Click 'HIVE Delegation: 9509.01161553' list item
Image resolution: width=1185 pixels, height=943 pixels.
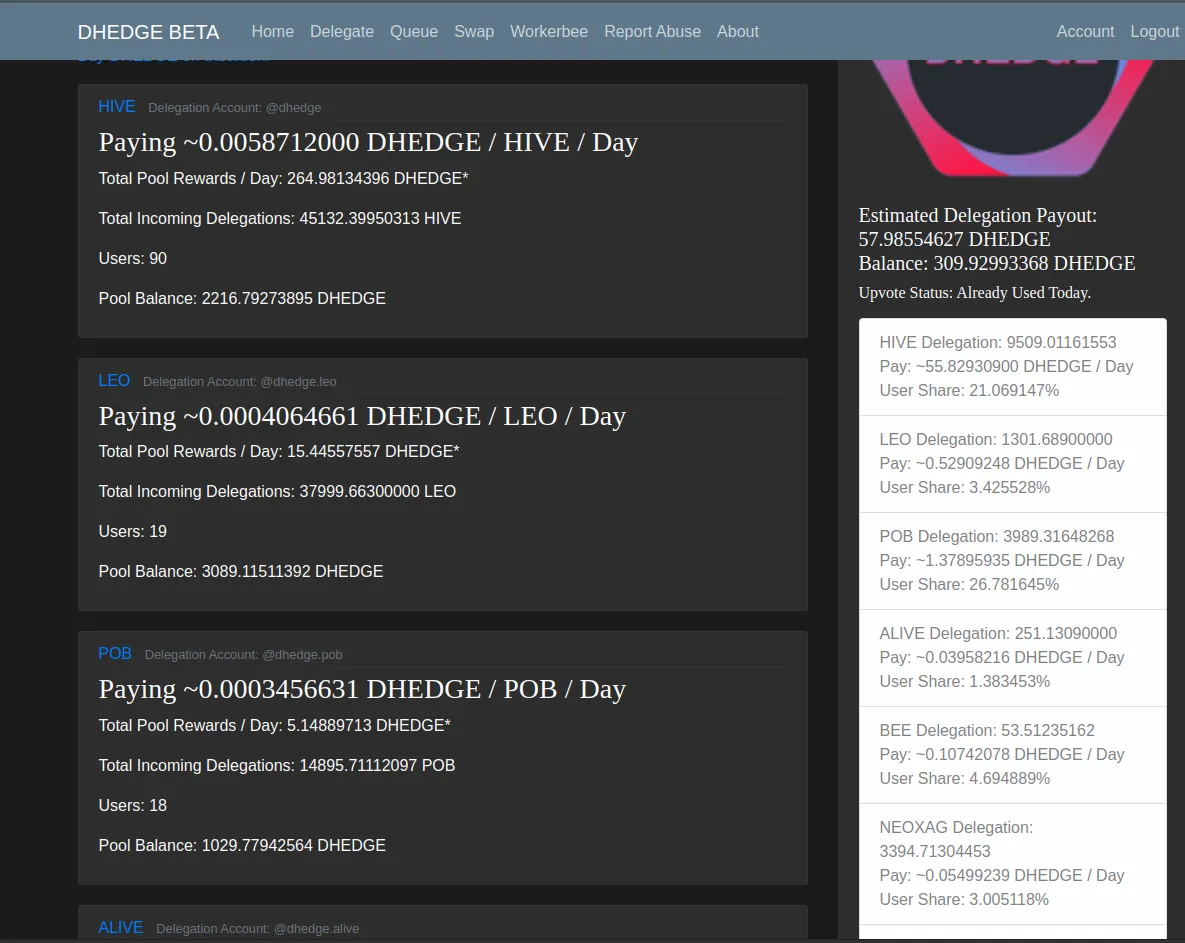click(x=998, y=342)
